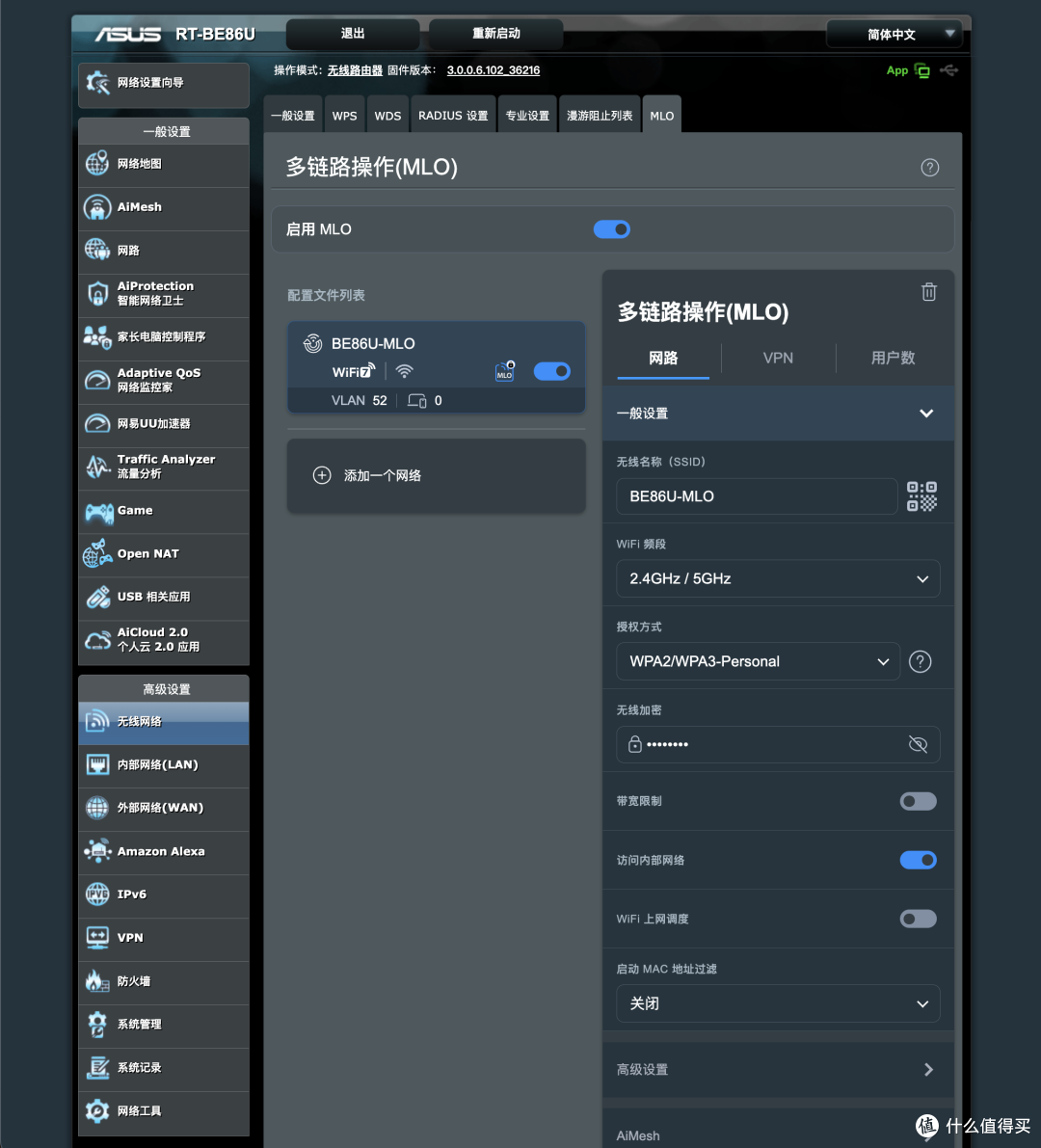Open the WAN settings icon
1041x1148 pixels.
(97, 808)
